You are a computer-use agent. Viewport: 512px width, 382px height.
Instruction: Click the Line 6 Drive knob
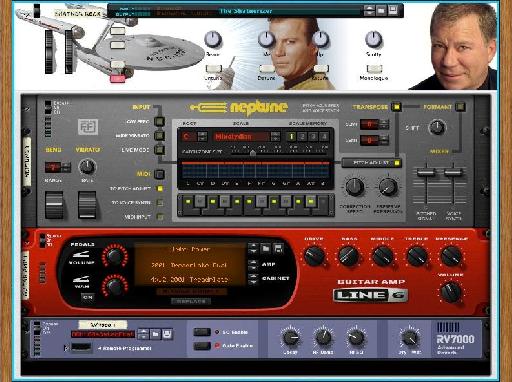pos(314,256)
